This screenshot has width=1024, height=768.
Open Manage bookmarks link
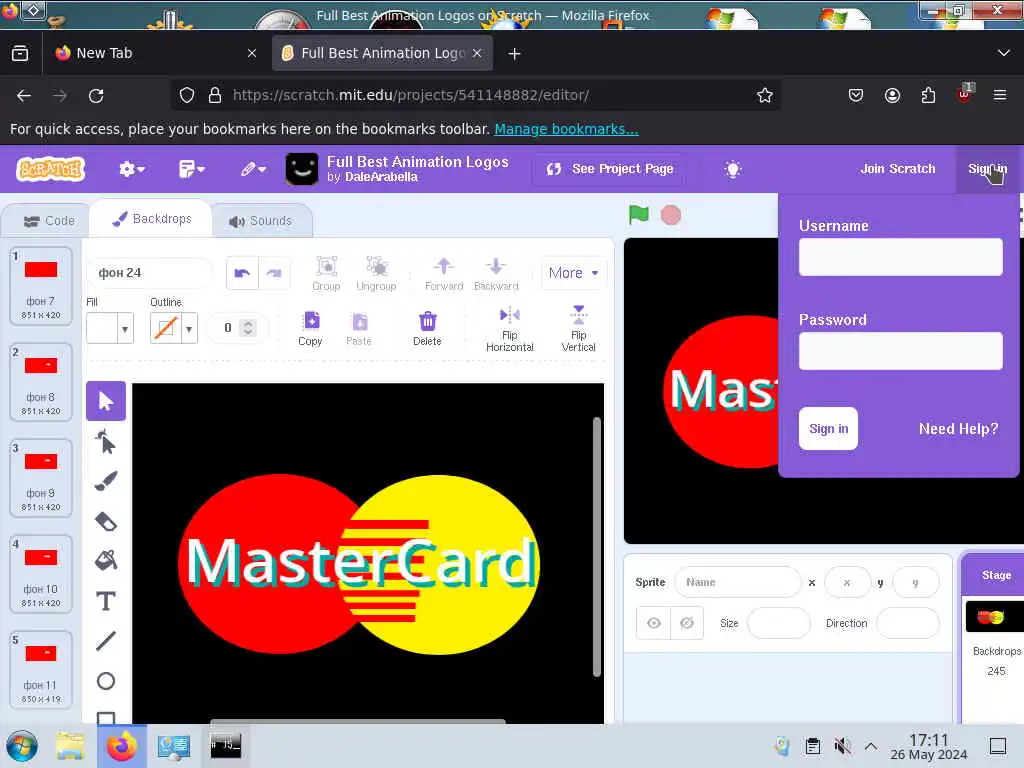click(x=566, y=129)
